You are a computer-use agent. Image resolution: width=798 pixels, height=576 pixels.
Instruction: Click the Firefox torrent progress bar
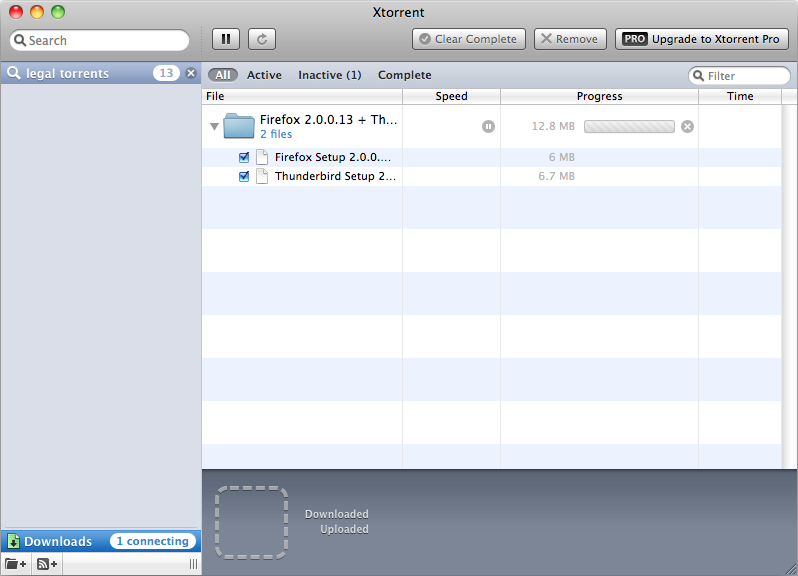pos(630,126)
